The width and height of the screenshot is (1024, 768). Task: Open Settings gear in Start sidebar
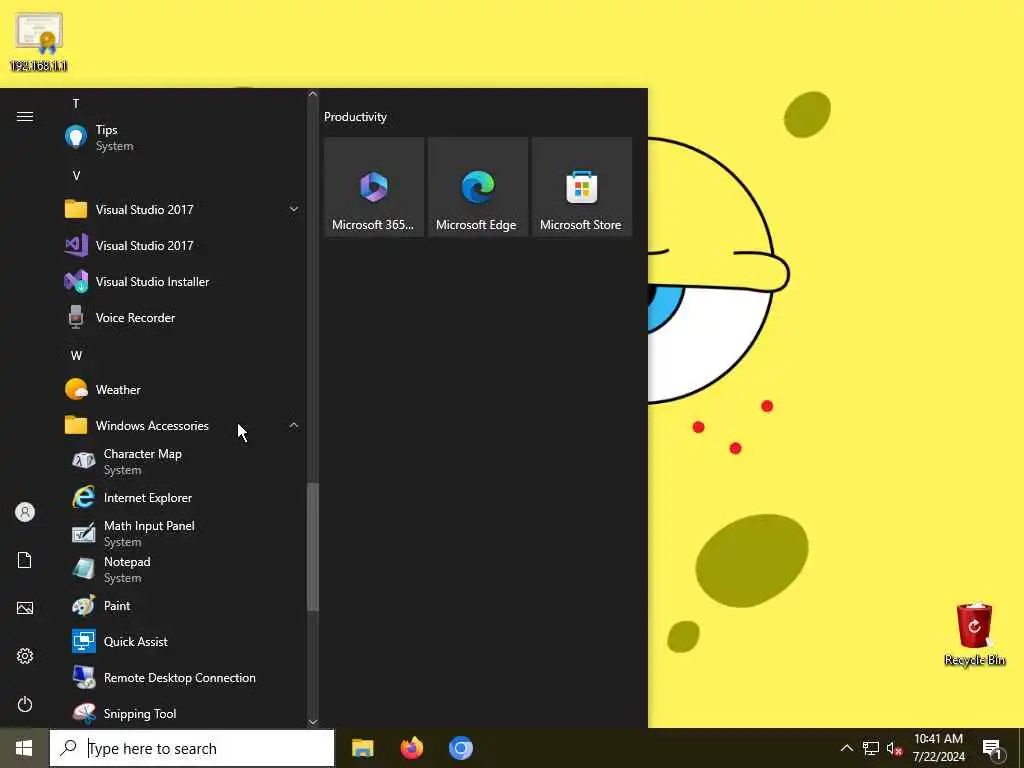pos(25,656)
